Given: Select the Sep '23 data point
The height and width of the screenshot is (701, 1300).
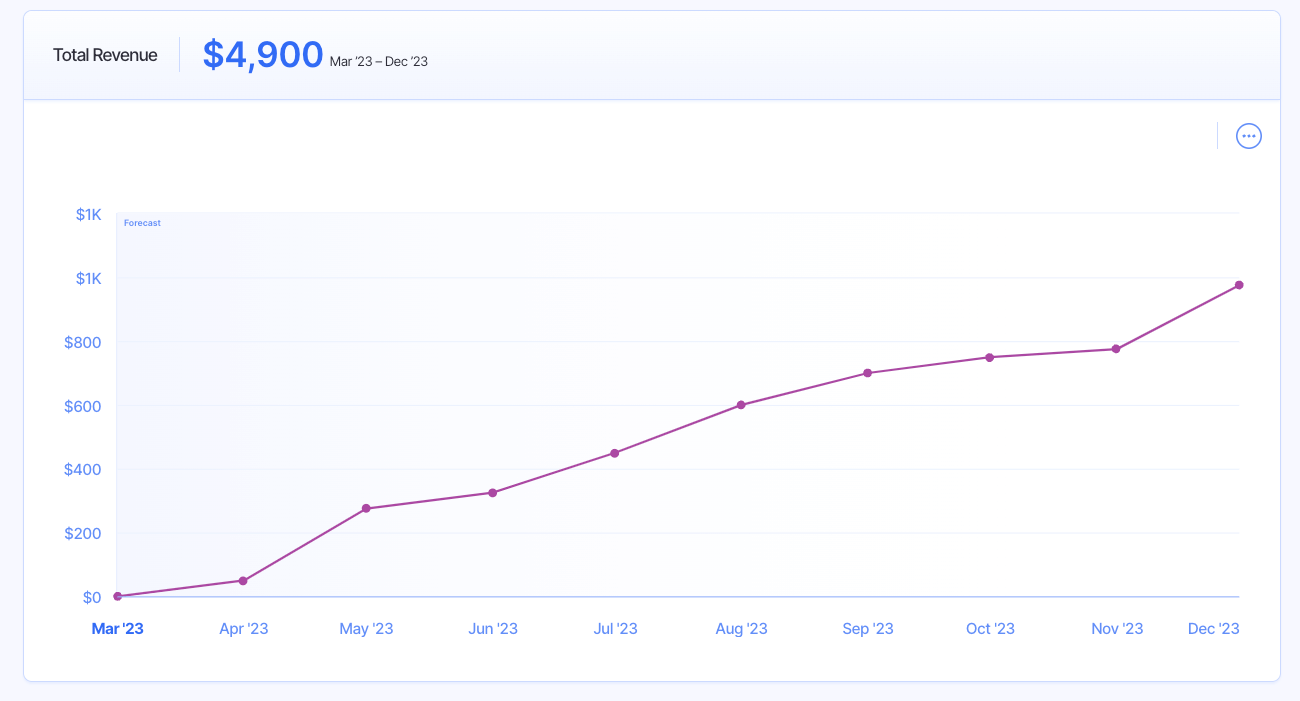Looking at the screenshot, I should click(x=867, y=372).
